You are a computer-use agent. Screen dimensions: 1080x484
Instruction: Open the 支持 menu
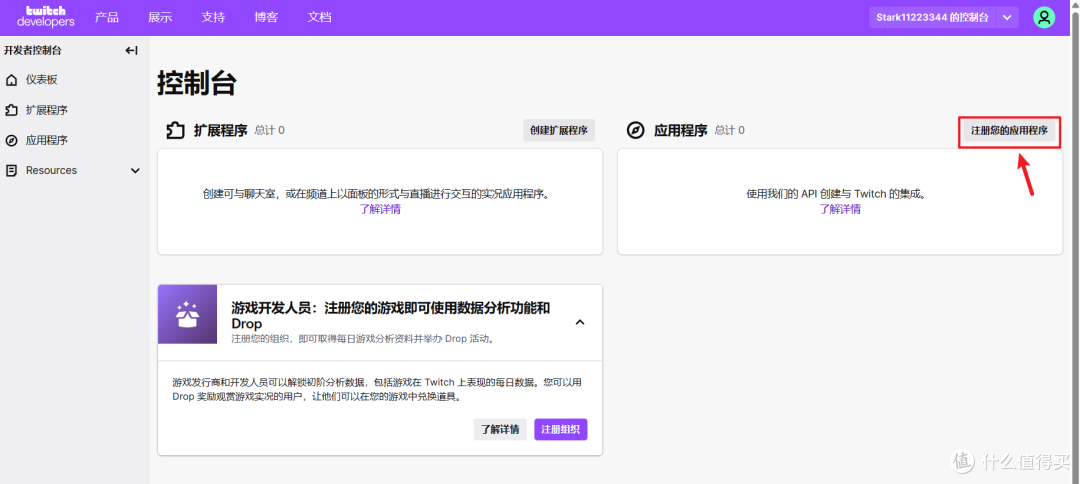[x=214, y=17]
